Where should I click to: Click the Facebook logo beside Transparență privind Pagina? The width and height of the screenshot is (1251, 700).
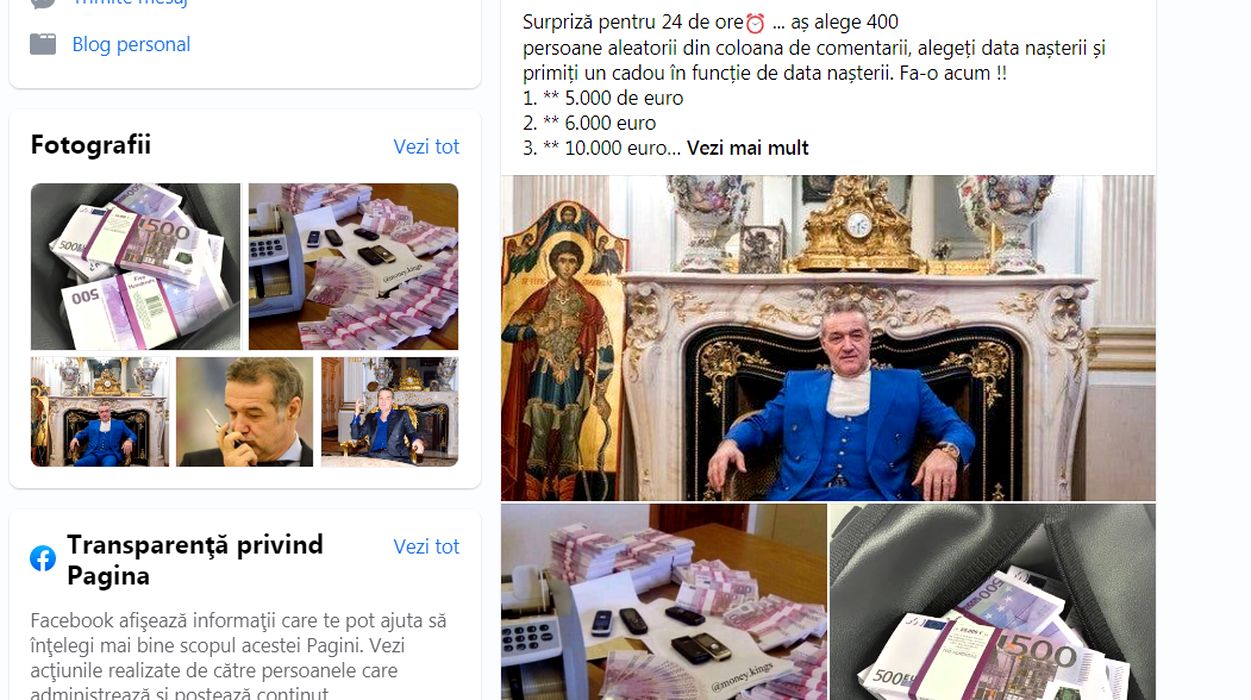(43, 559)
